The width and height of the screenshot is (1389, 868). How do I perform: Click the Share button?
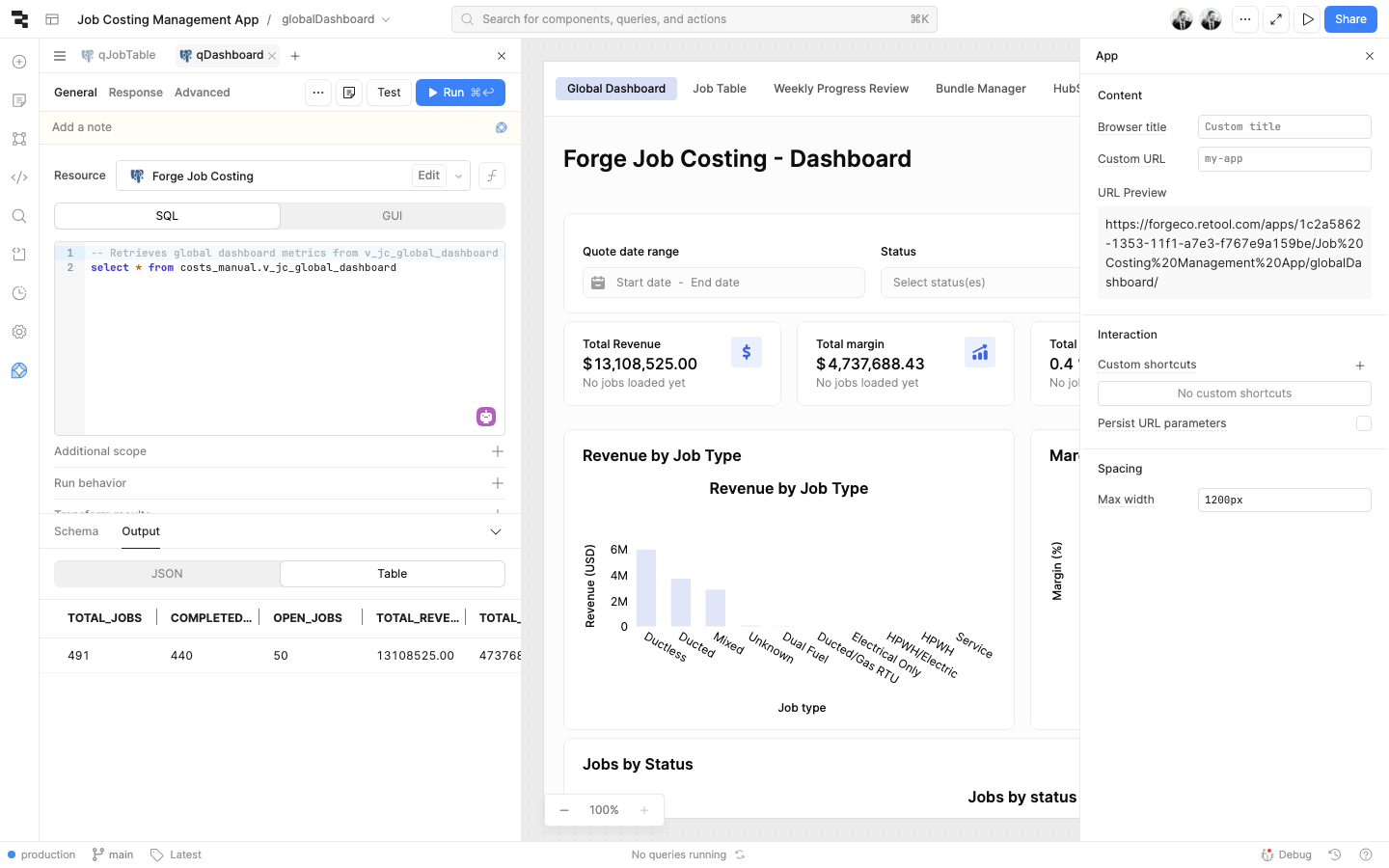[x=1350, y=19]
